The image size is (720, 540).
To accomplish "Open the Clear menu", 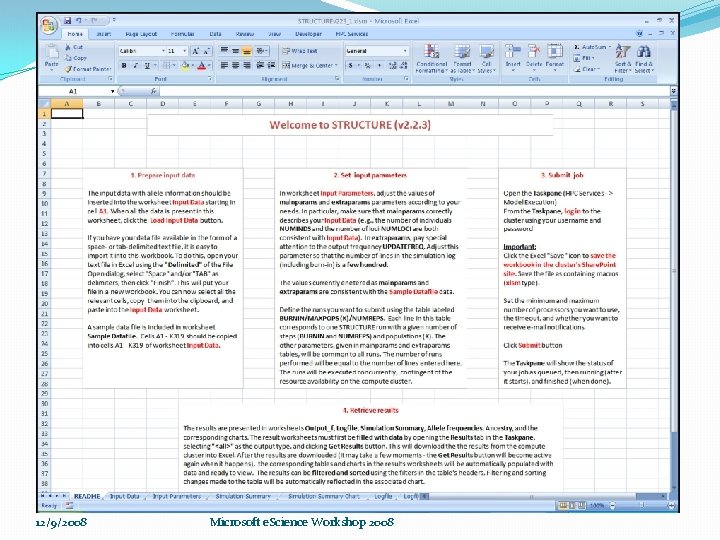I will [586, 69].
